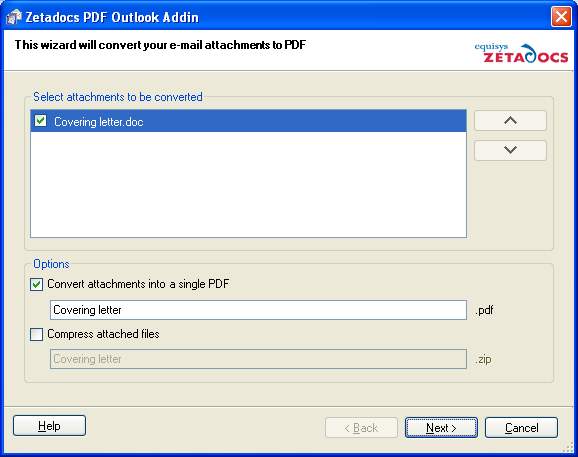Image resolution: width=578 pixels, height=457 pixels.
Task: Click the disabled zip file name field
Action: click(x=258, y=359)
